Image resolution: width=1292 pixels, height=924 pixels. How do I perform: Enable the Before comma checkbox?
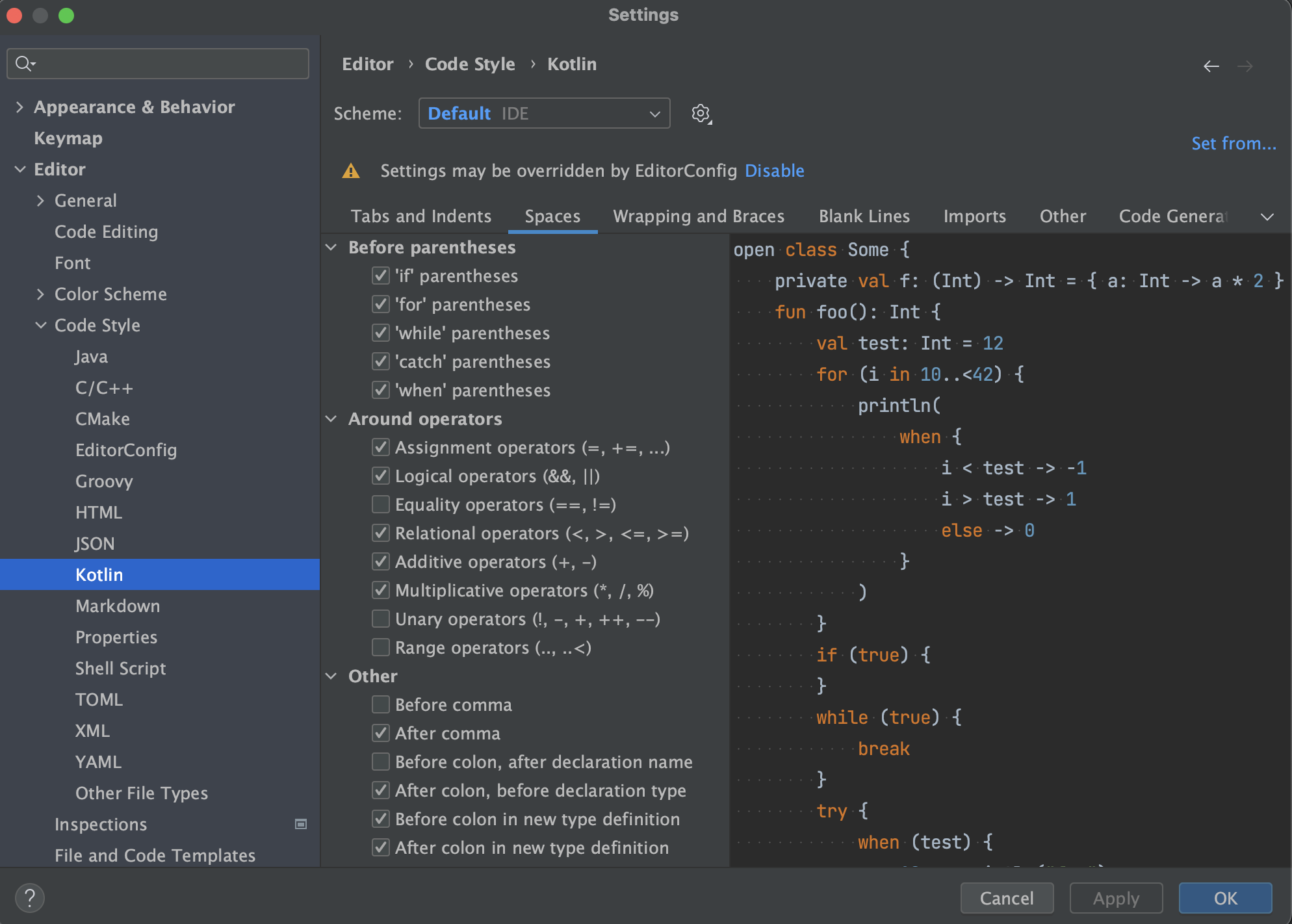click(381, 704)
